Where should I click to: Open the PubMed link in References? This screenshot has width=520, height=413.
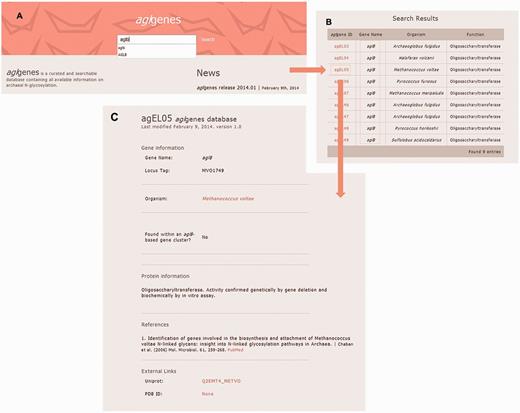(x=235, y=350)
